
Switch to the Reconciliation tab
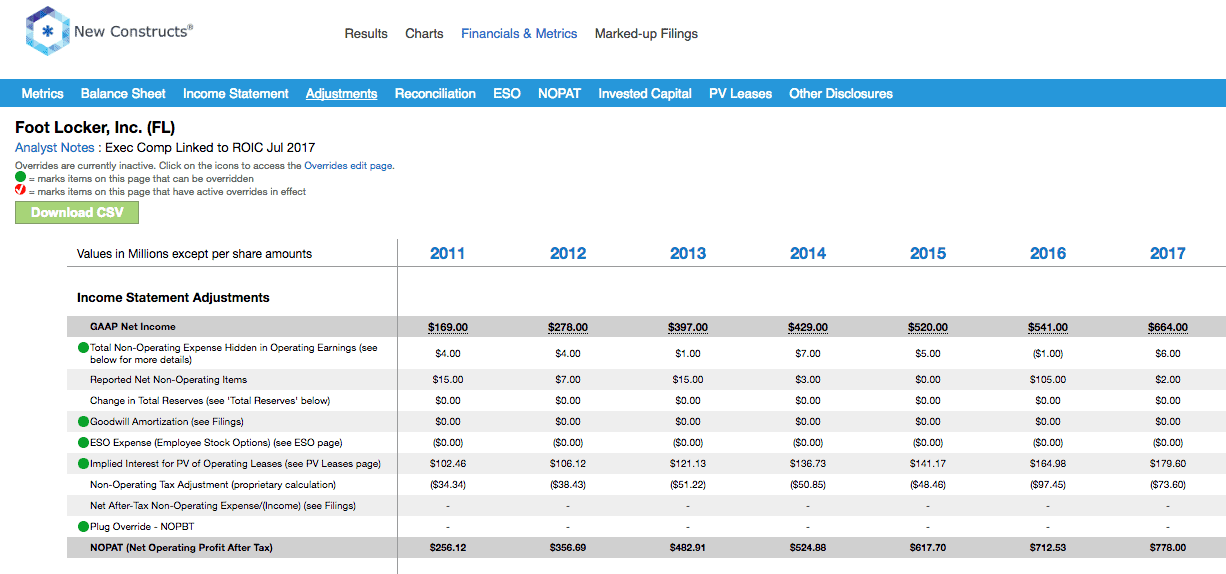(x=435, y=94)
